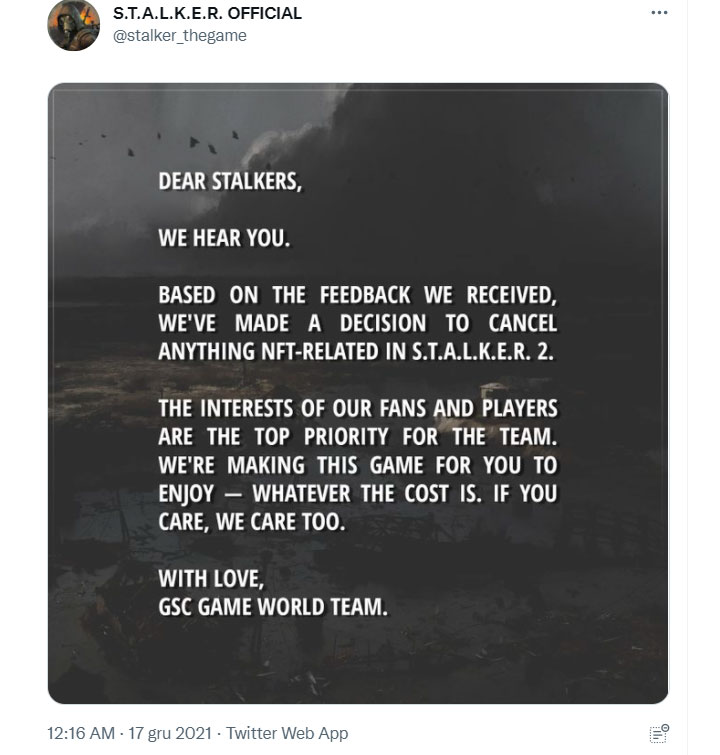Image resolution: width=720 pixels, height=755 pixels.
Task: Click "CARE, WE CARE TOO." text
Action: coord(251,522)
